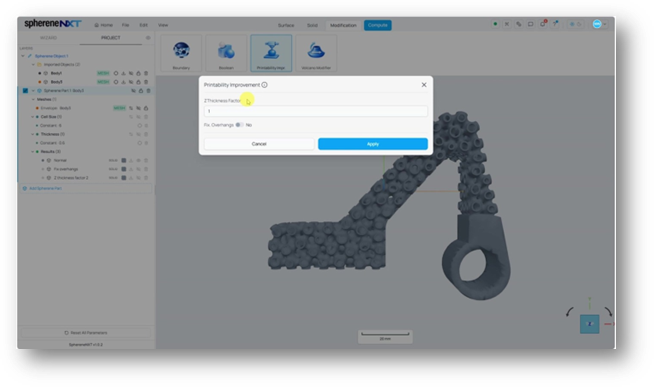The image size is (654, 388).
Task: Click the delete trash icon for Body1
Action: 146,73
